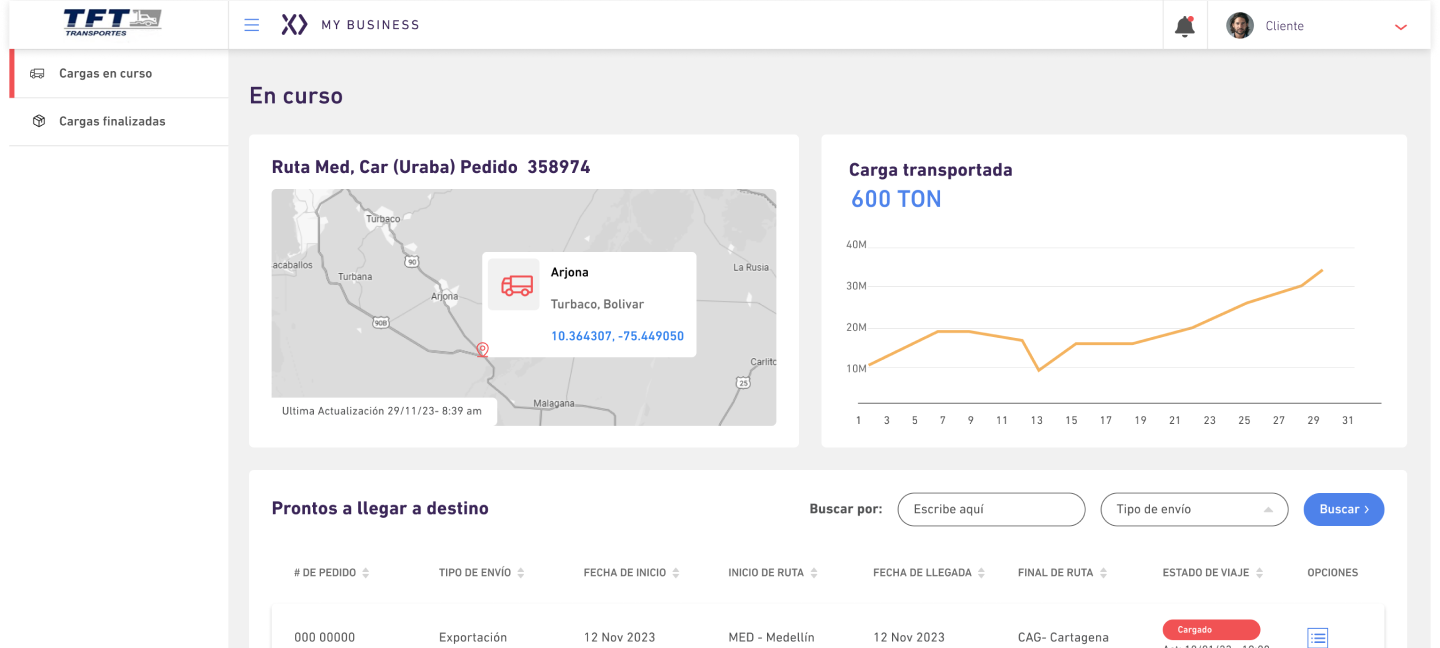Image resolution: width=1440 pixels, height=648 pixels.
Task: Click the red truck icon in Arjona card
Action: [x=517, y=285]
